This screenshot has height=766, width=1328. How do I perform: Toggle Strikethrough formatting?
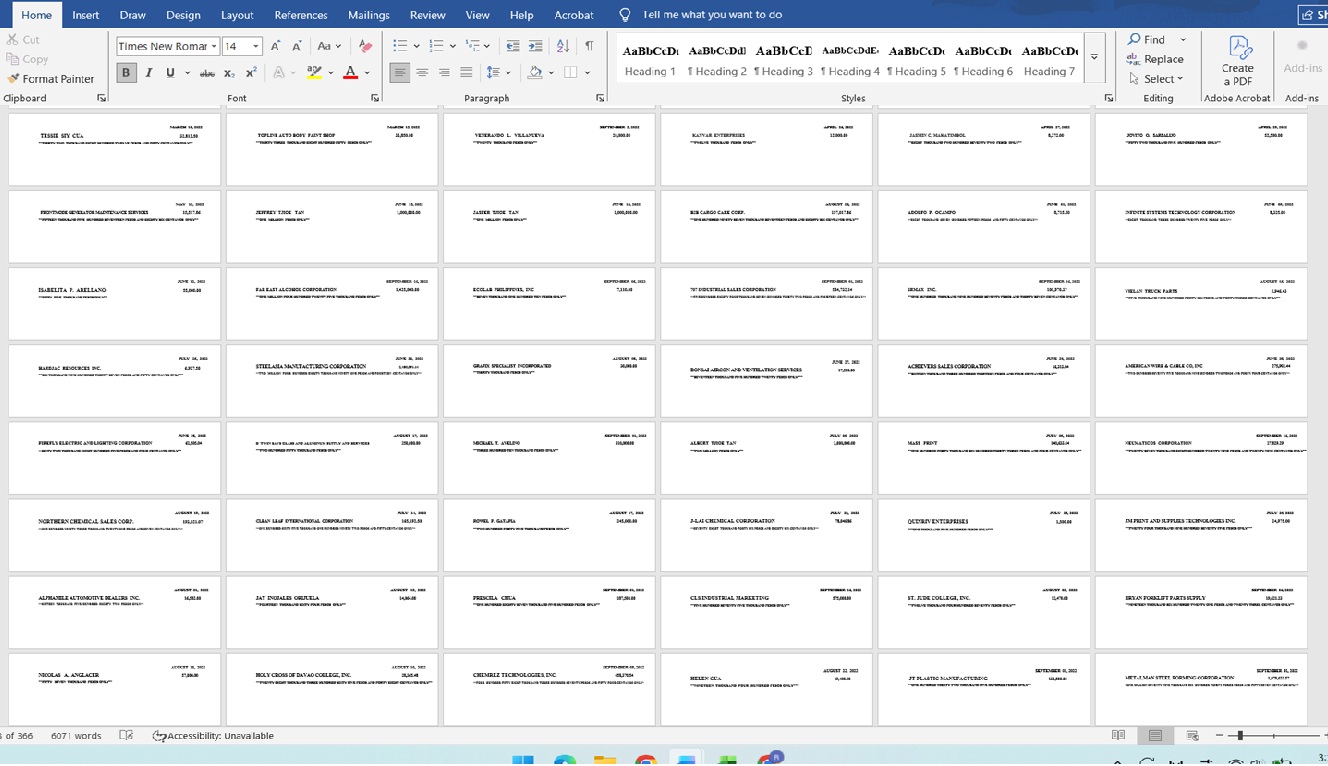[207, 73]
